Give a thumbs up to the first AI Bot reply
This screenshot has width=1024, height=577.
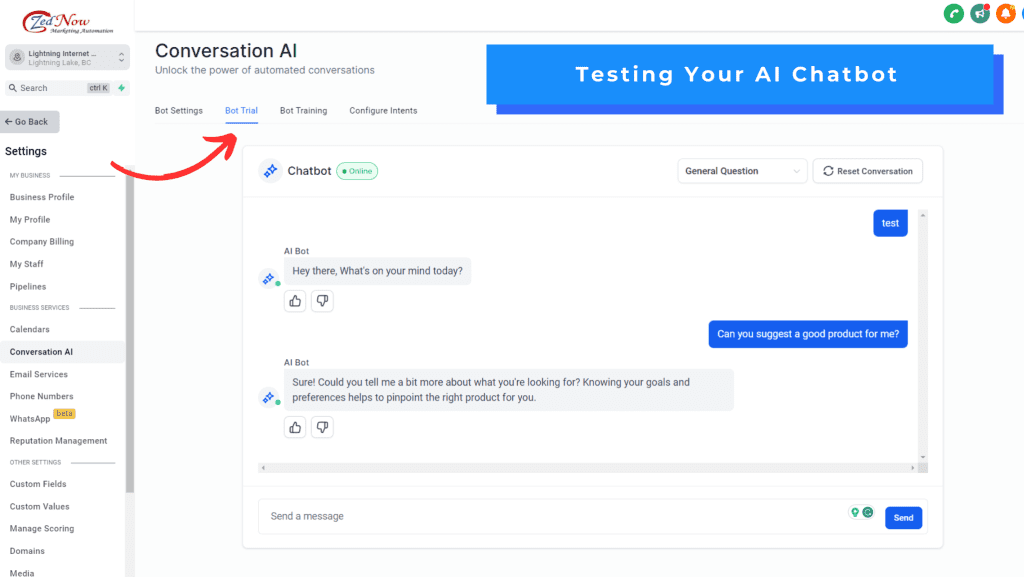click(x=294, y=300)
